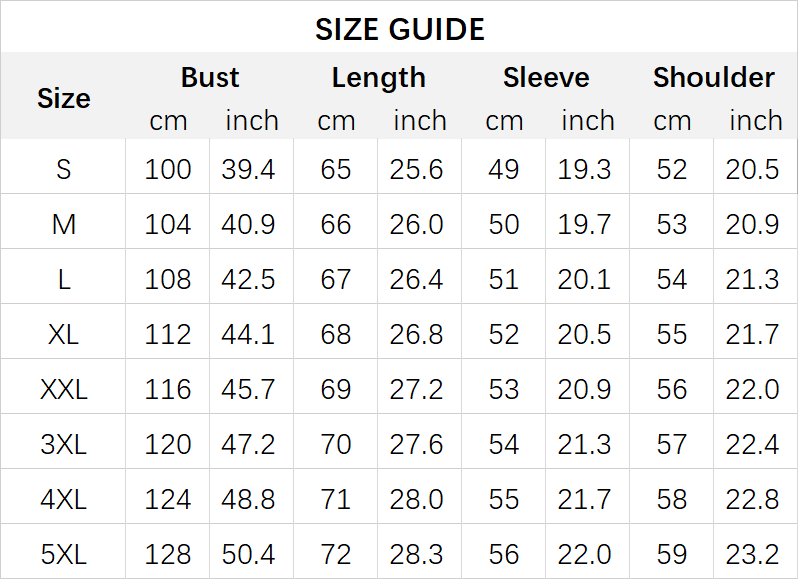Select the Sleeve column header

point(546,77)
